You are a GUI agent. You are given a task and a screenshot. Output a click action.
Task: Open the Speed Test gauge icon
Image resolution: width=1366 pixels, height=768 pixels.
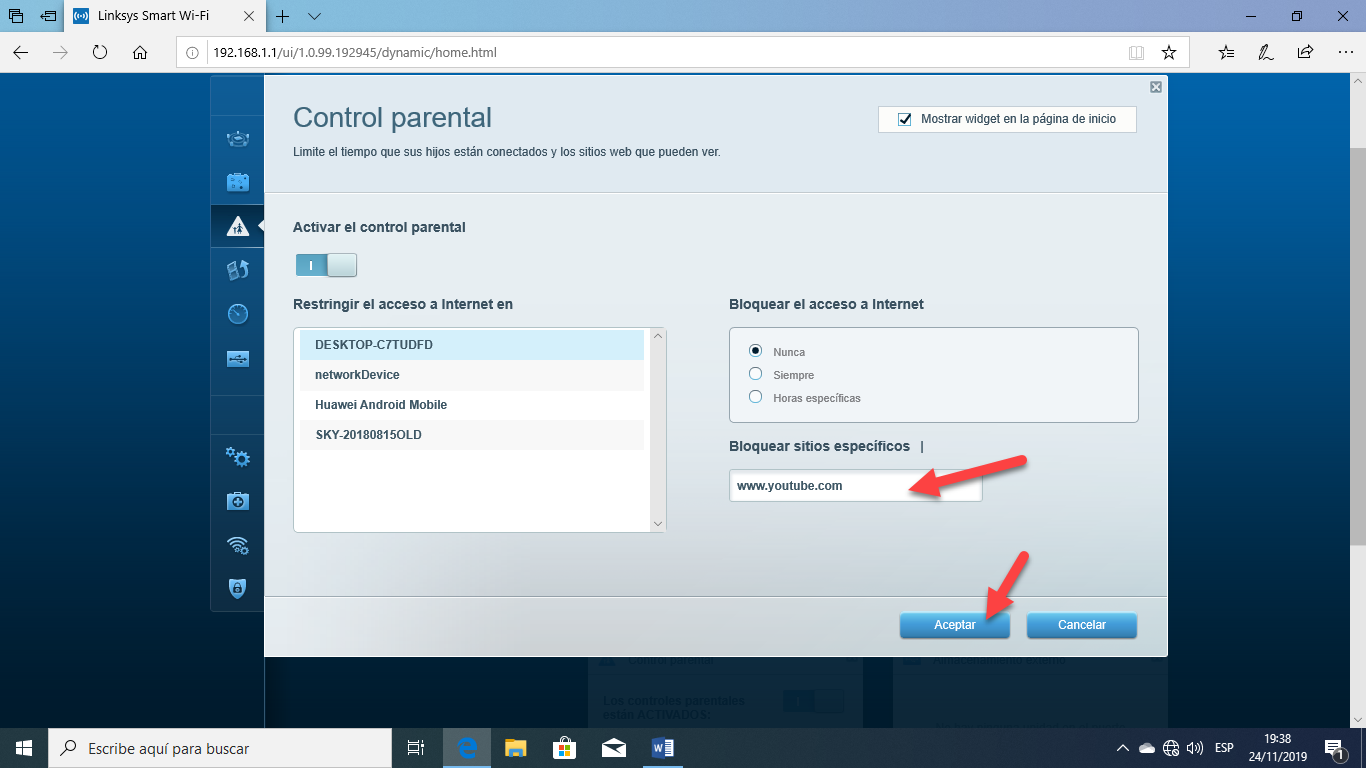(x=237, y=314)
